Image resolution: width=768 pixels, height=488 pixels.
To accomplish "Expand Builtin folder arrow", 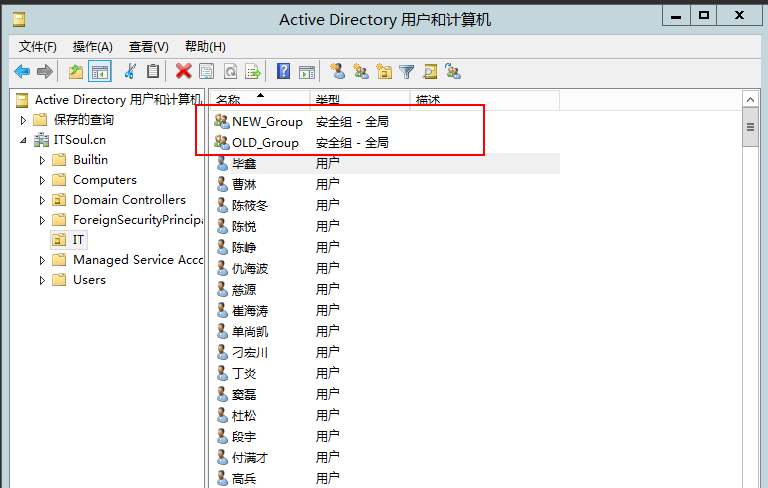I will pos(42,160).
